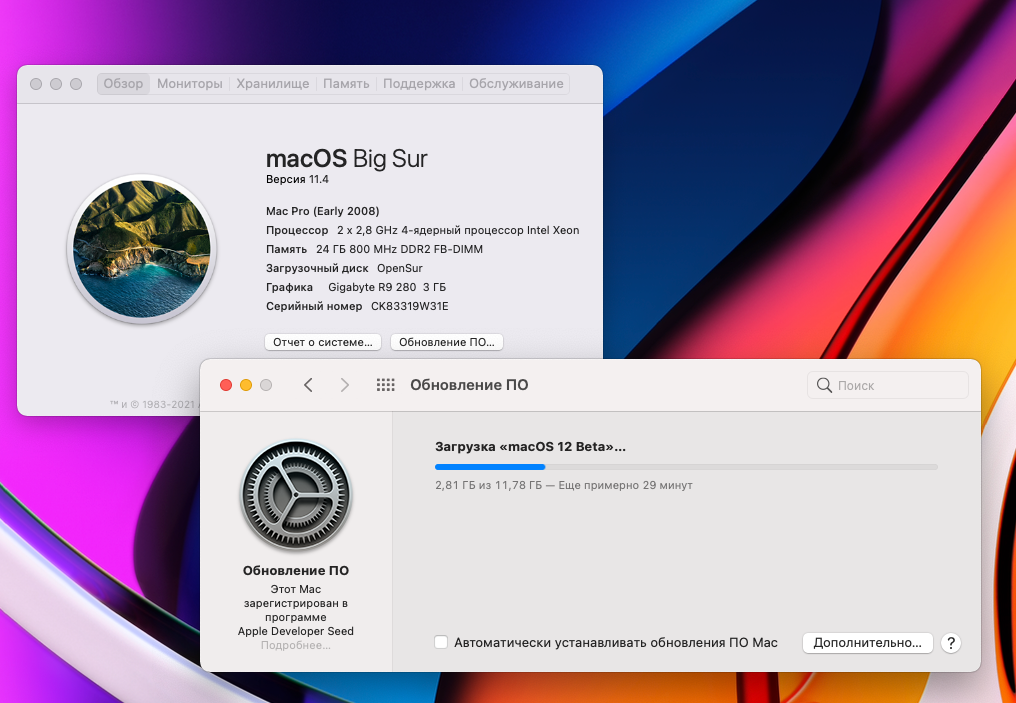Select the Обслуживание tab

click(516, 84)
